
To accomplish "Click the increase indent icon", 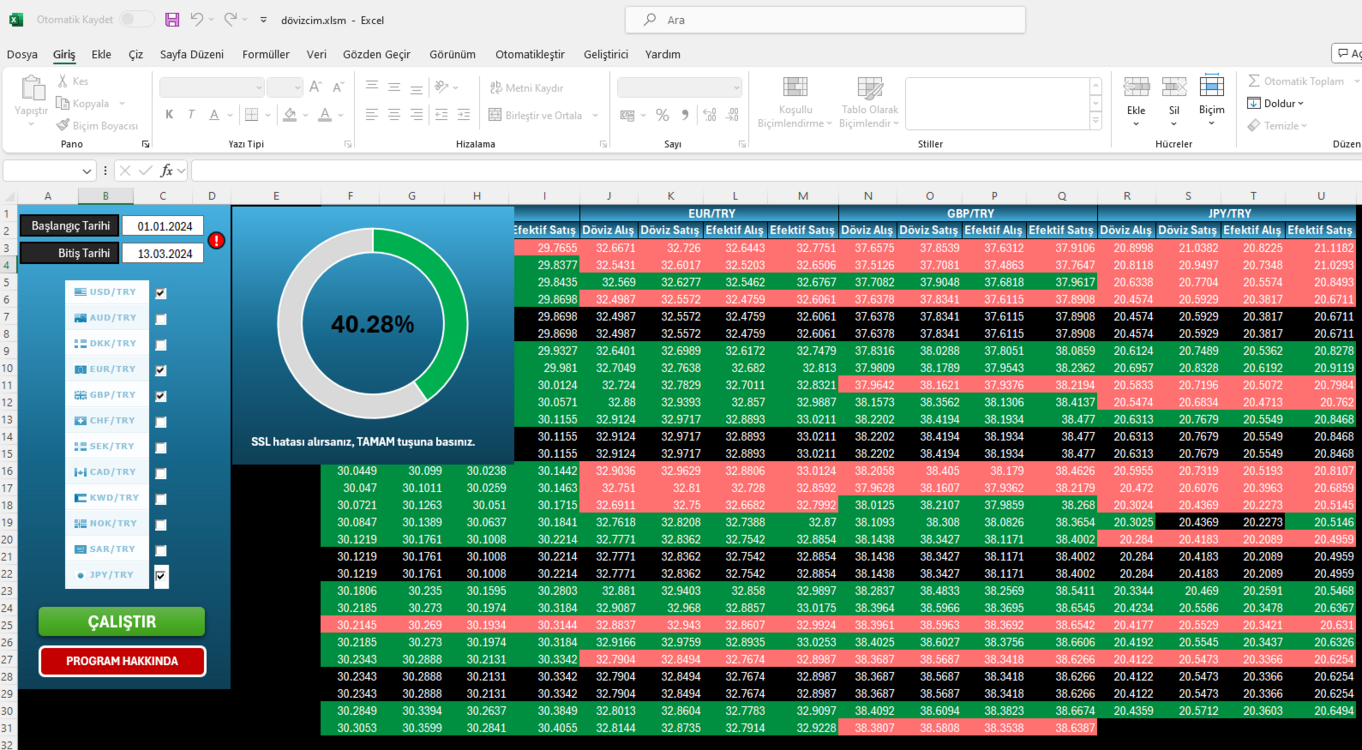I will [465, 115].
